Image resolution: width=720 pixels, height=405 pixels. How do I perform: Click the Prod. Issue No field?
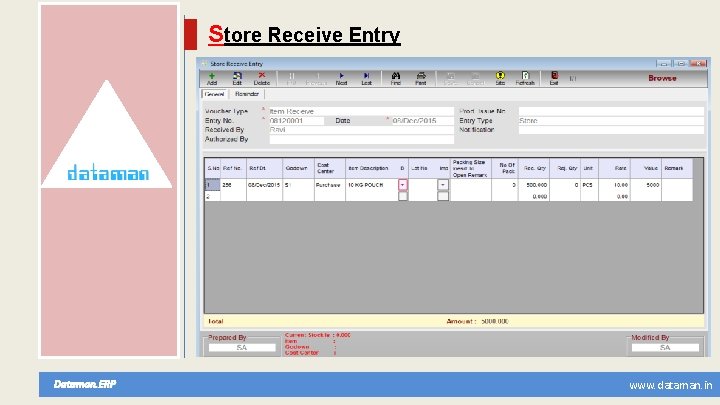coord(611,111)
